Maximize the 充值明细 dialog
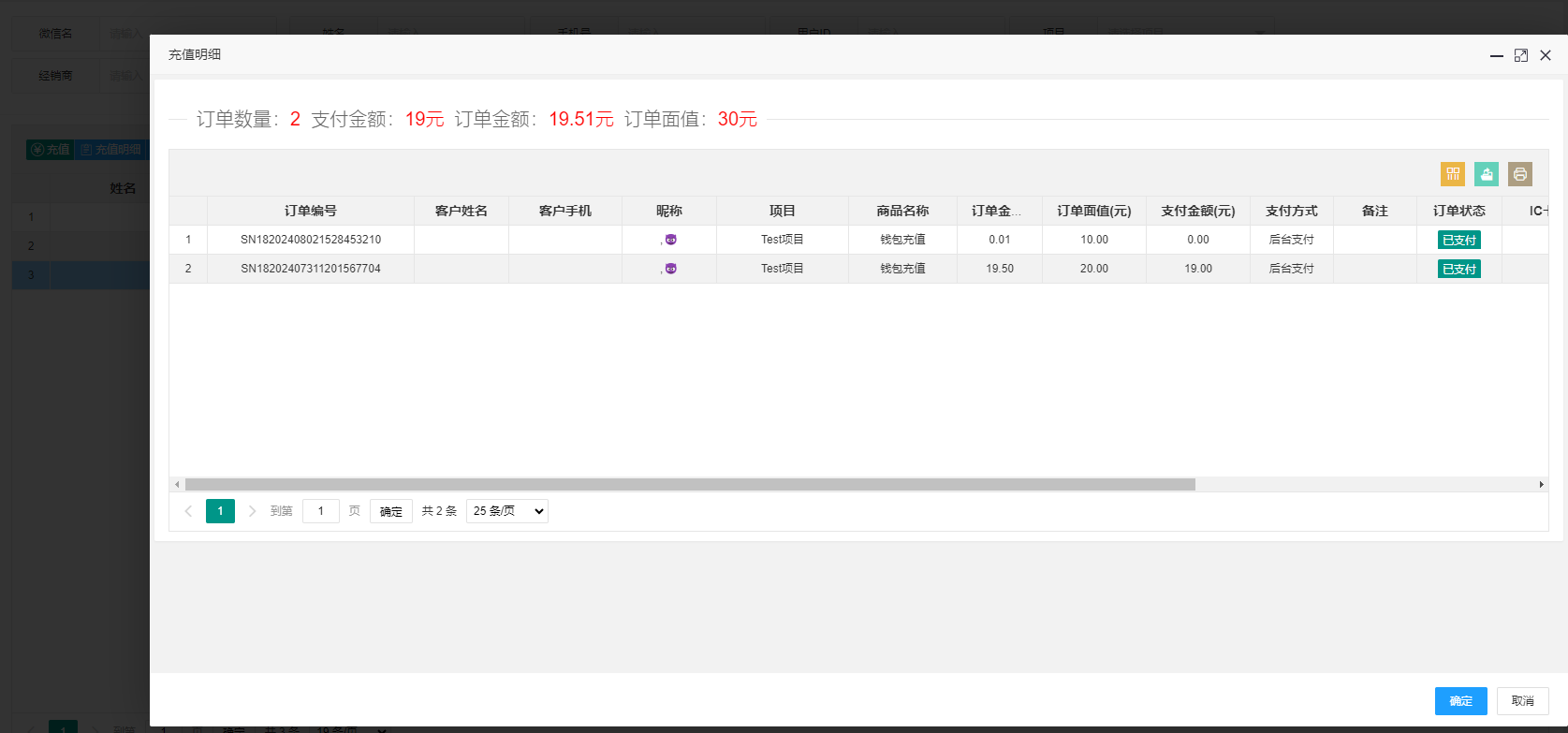The height and width of the screenshot is (733, 1568). (x=1521, y=55)
